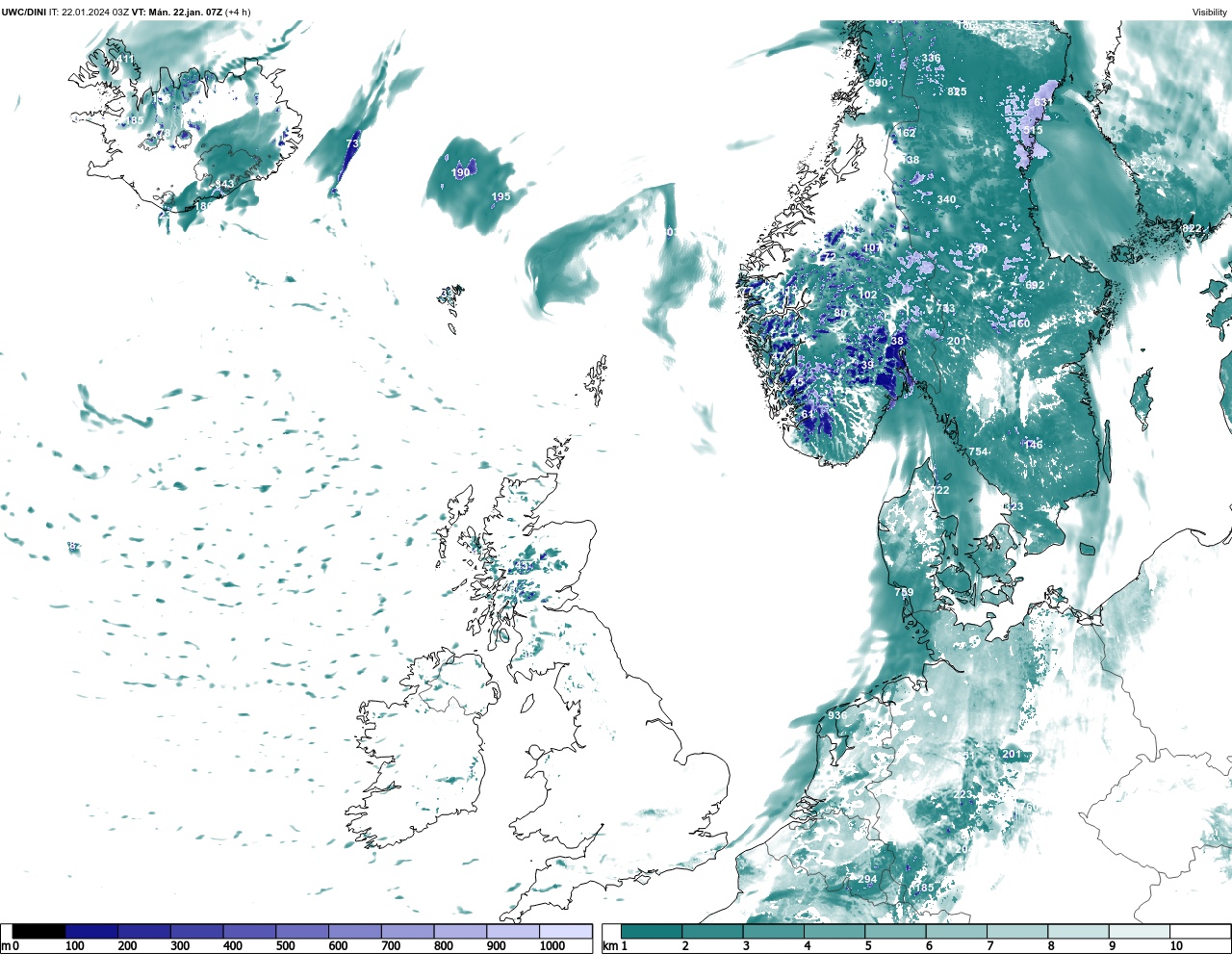Click the '102' value in southern Norway
1232x954 pixels.
[867, 295]
